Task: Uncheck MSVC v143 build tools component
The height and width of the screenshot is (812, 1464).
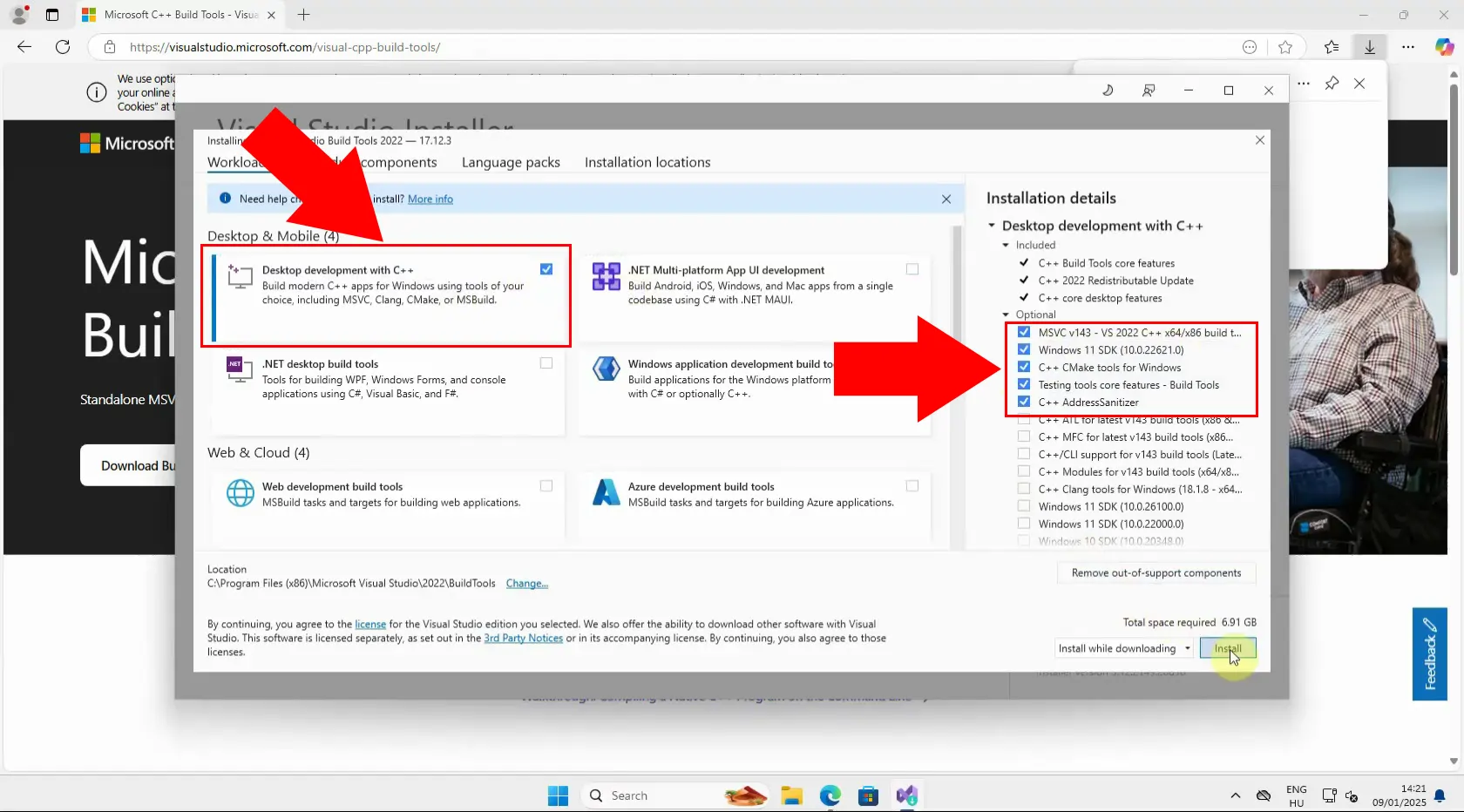Action: (1024, 332)
